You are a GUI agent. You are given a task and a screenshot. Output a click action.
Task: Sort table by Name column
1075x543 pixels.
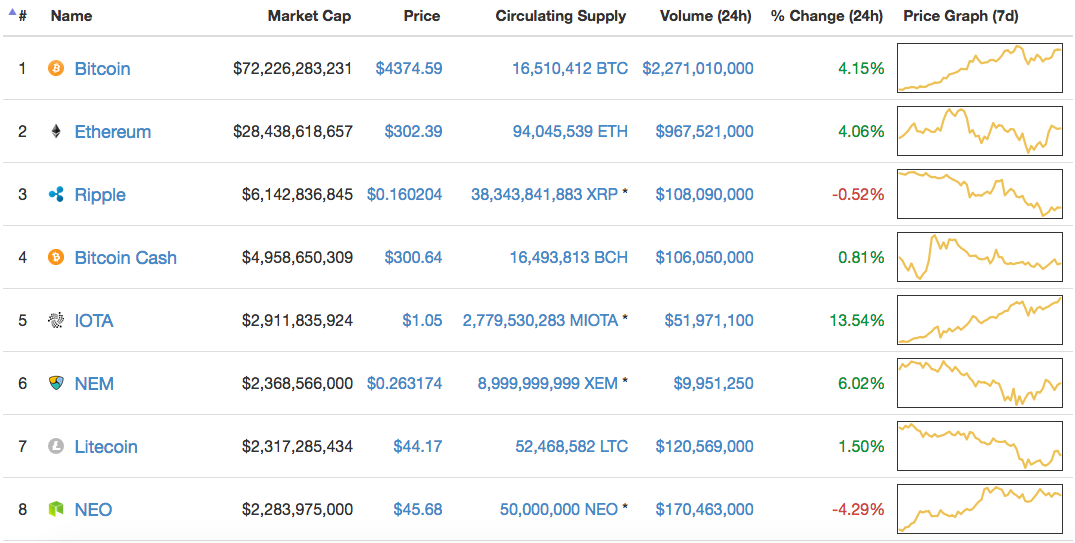pos(71,16)
